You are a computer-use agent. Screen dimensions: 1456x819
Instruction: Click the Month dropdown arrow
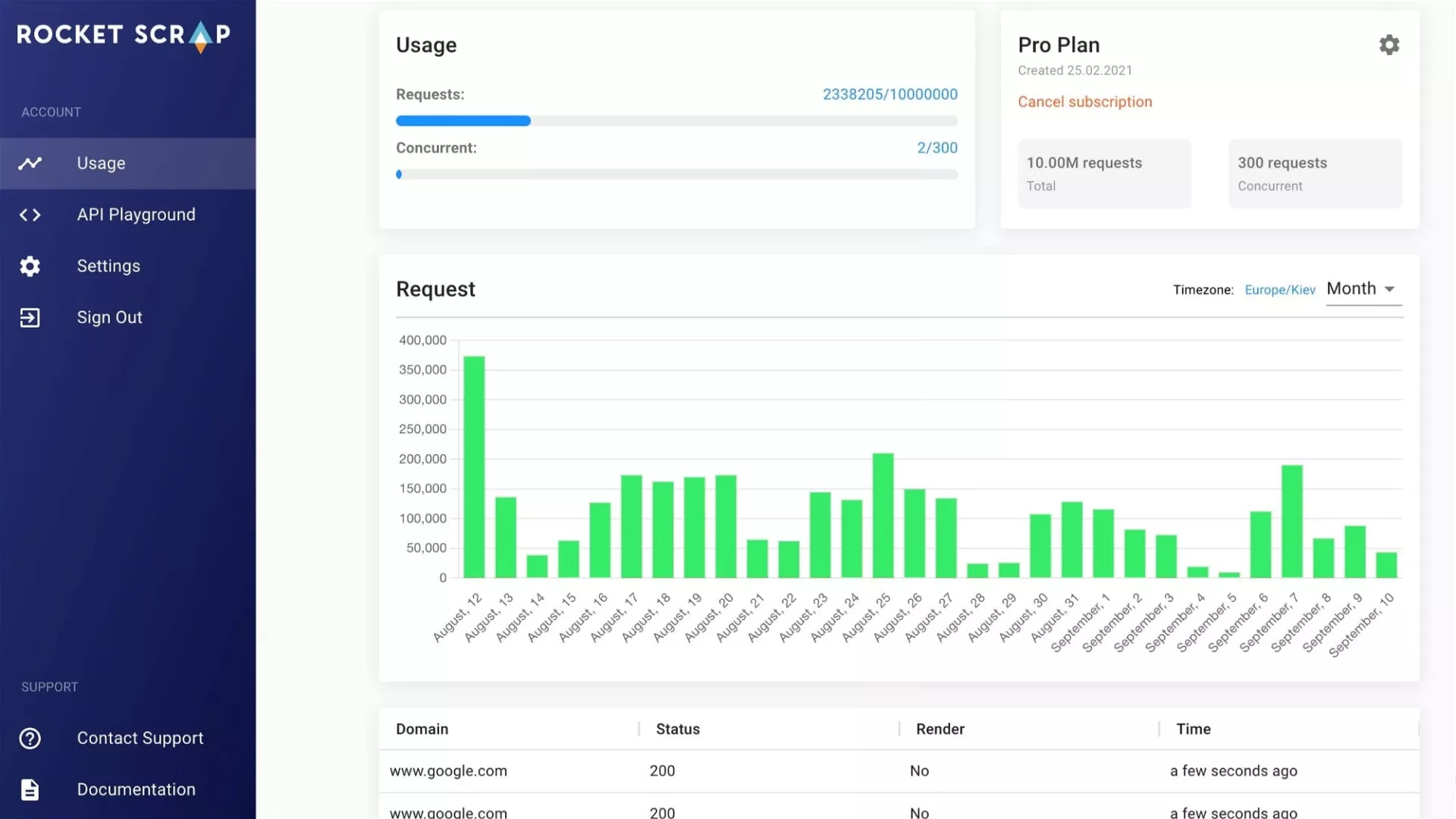(x=1389, y=289)
